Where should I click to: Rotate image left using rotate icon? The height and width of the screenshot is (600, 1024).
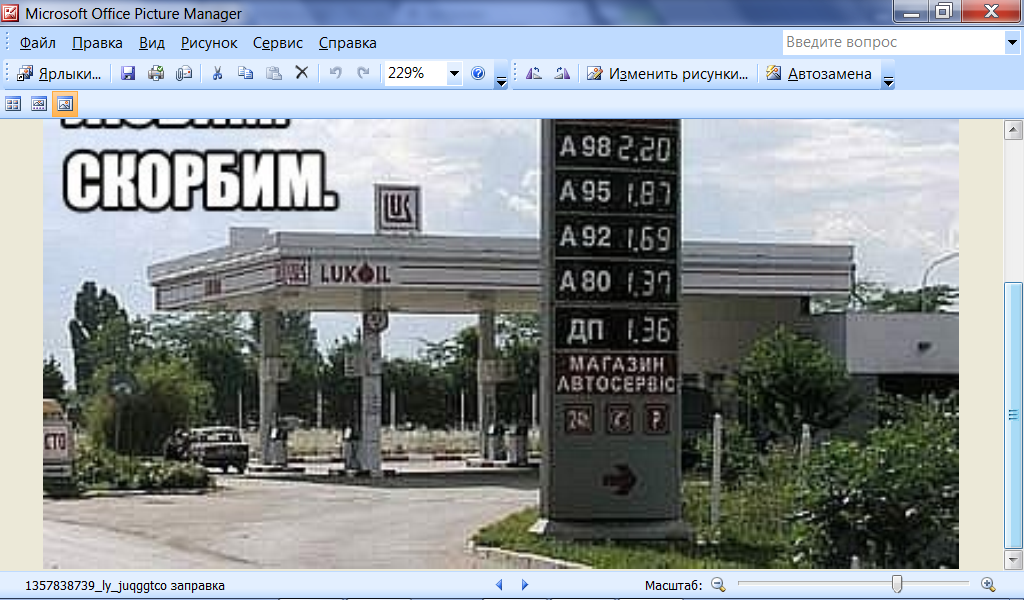click(x=534, y=73)
